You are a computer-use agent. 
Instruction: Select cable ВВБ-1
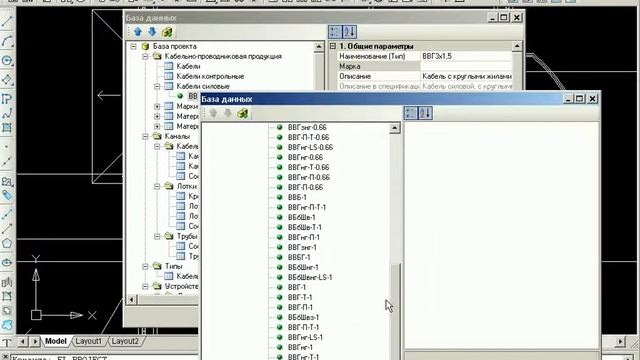pos(297,198)
